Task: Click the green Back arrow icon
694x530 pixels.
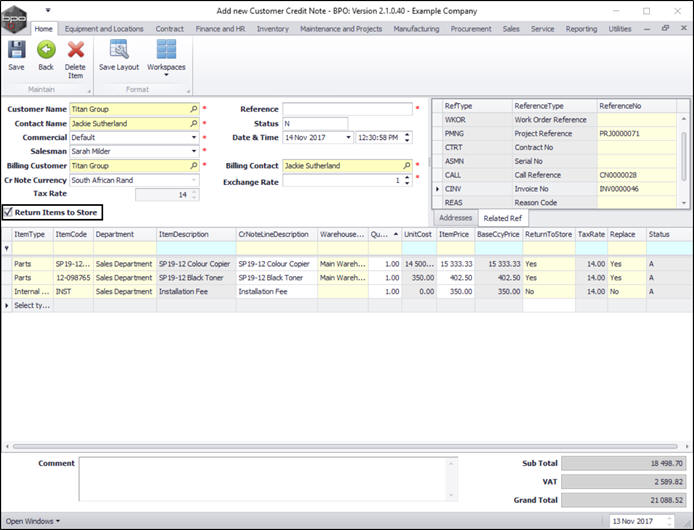Action: pos(46,49)
